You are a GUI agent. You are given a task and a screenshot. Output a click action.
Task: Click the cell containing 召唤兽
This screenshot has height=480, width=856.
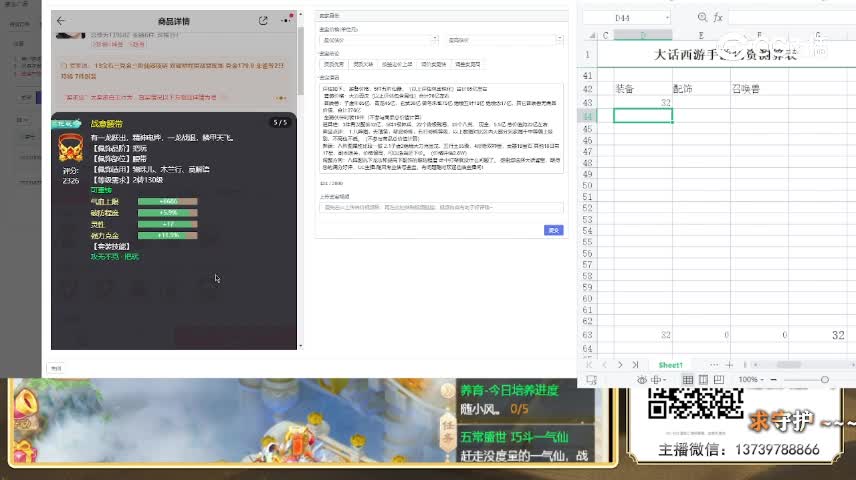pos(759,88)
